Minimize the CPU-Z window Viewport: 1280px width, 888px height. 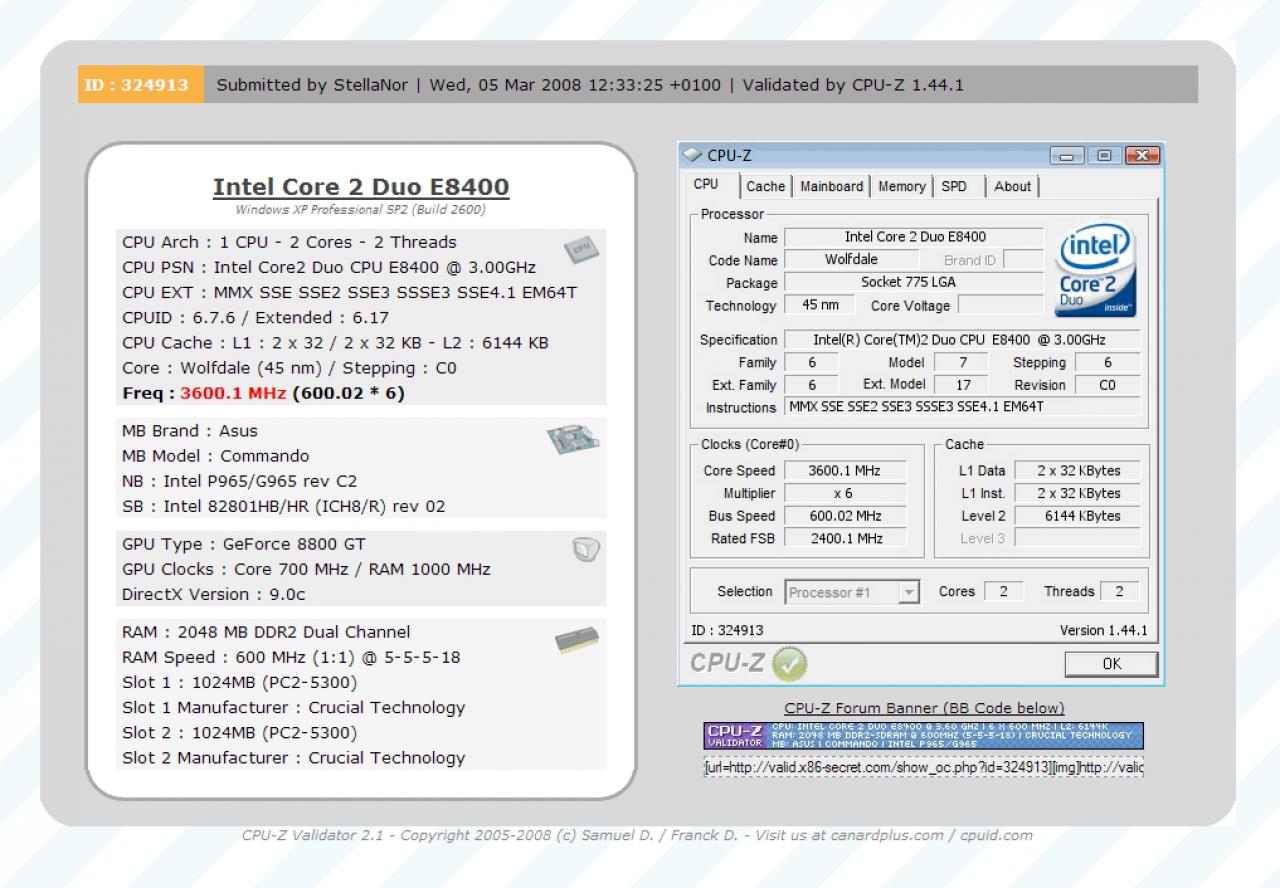pos(1068,156)
